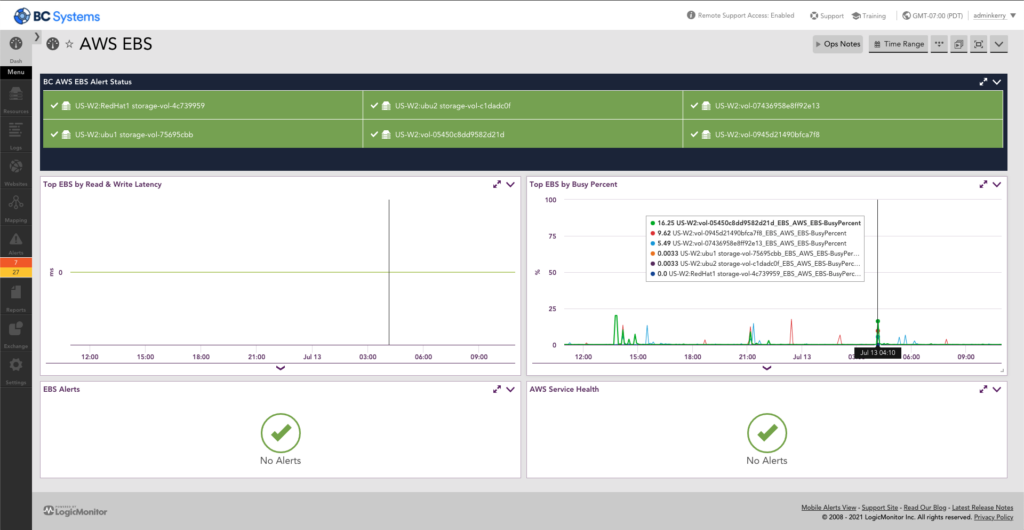Image resolution: width=1024 pixels, height=530 pixels.
Task: Open EBS Alerts widget menu chevron
Action: [510, 390]
